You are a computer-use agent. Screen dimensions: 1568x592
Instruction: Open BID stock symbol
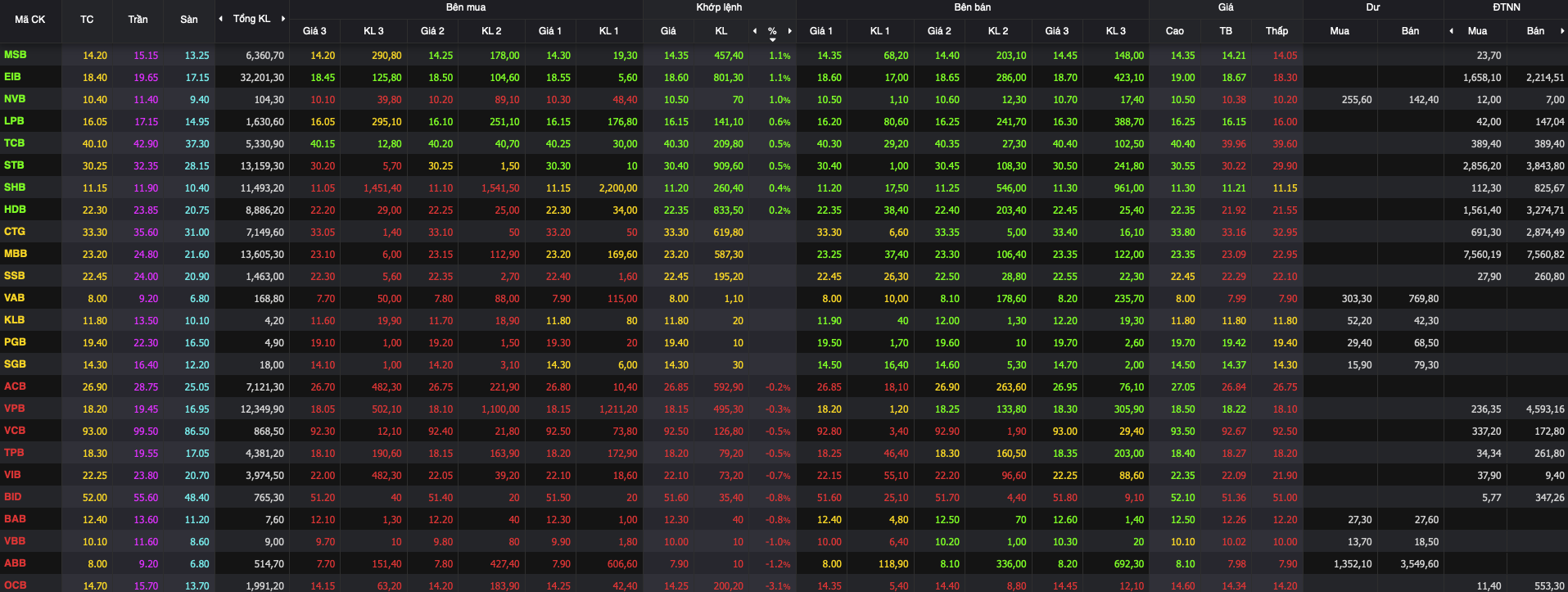12,497
